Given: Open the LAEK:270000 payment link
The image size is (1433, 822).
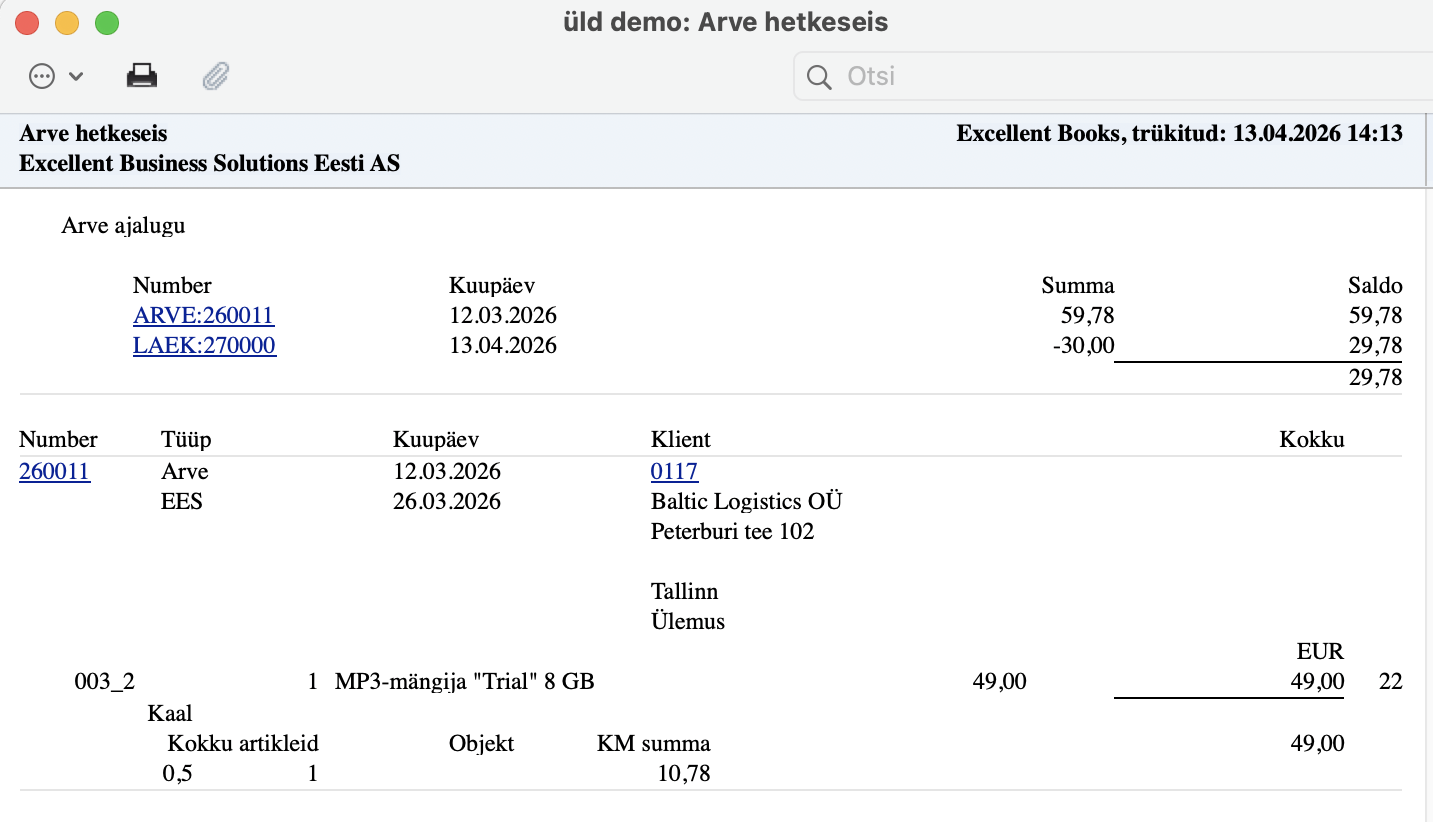Looking at the screenshot, I should pos(204,346).
